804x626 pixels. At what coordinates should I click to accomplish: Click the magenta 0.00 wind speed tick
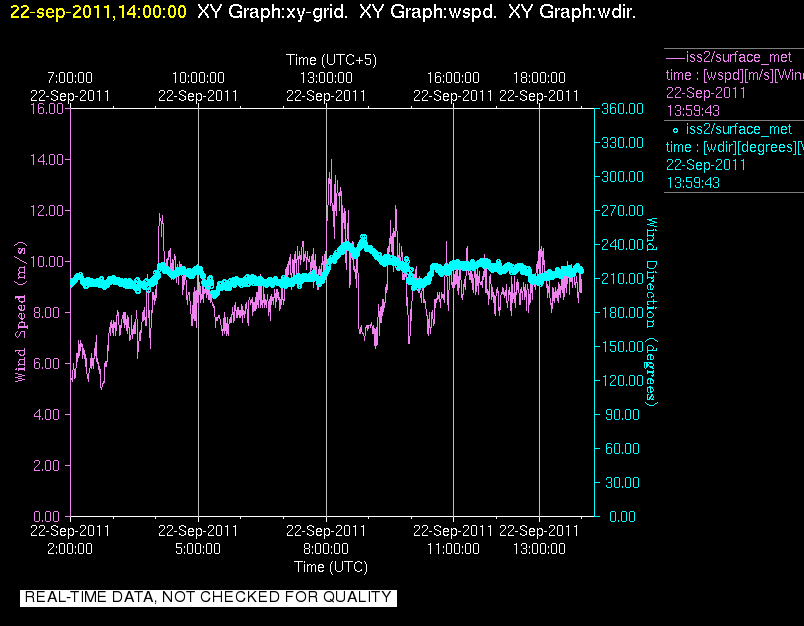[x=49, y=516]
